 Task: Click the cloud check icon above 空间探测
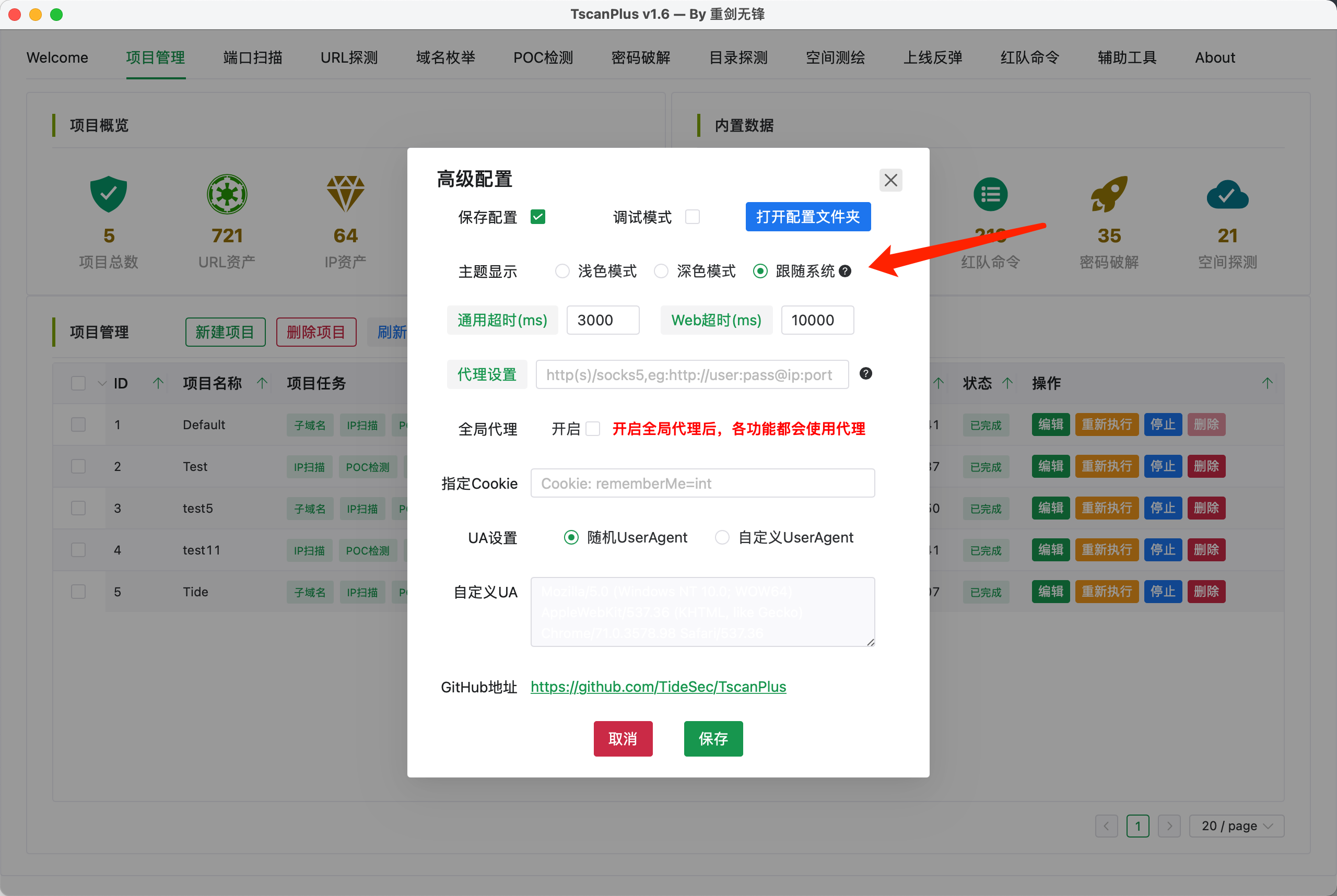click(1227, 195)
